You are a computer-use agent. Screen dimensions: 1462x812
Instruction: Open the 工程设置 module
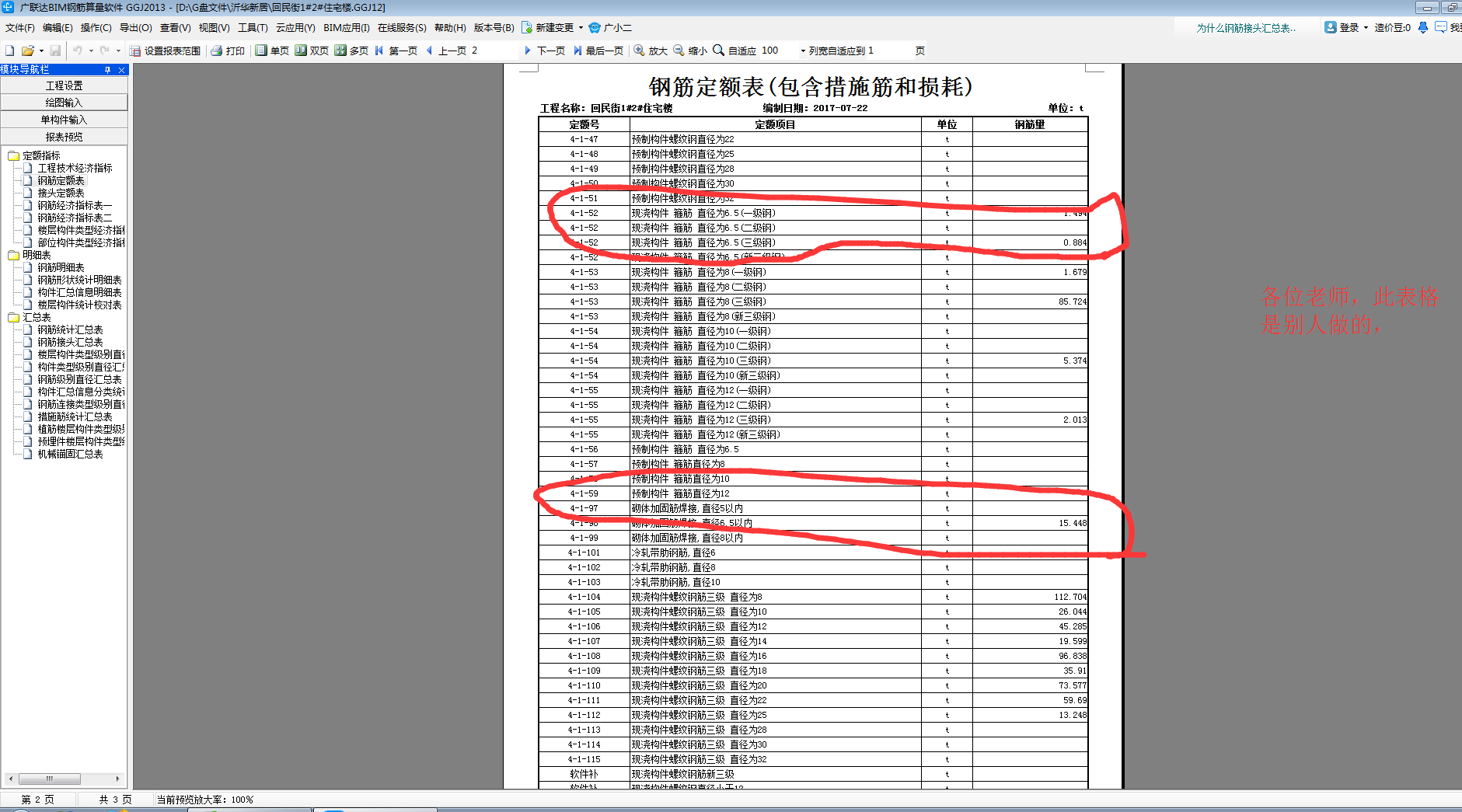(64, 85)
